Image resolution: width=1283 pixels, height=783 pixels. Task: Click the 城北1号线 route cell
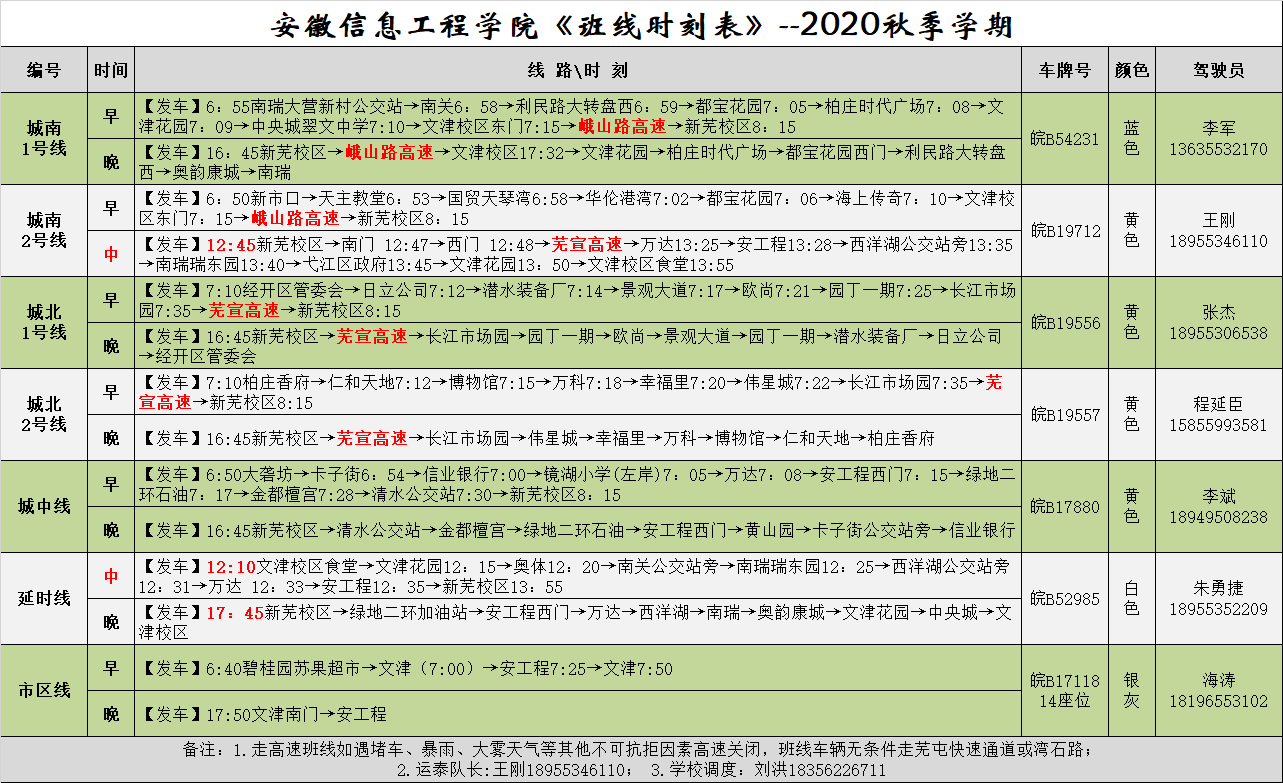click(x=44, y=322)
